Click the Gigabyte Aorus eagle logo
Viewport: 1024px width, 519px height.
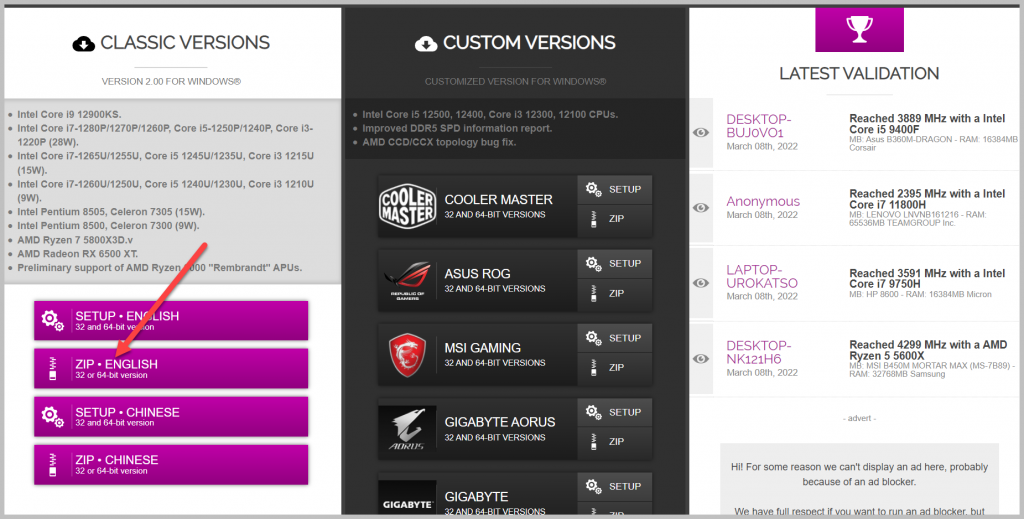408,429
